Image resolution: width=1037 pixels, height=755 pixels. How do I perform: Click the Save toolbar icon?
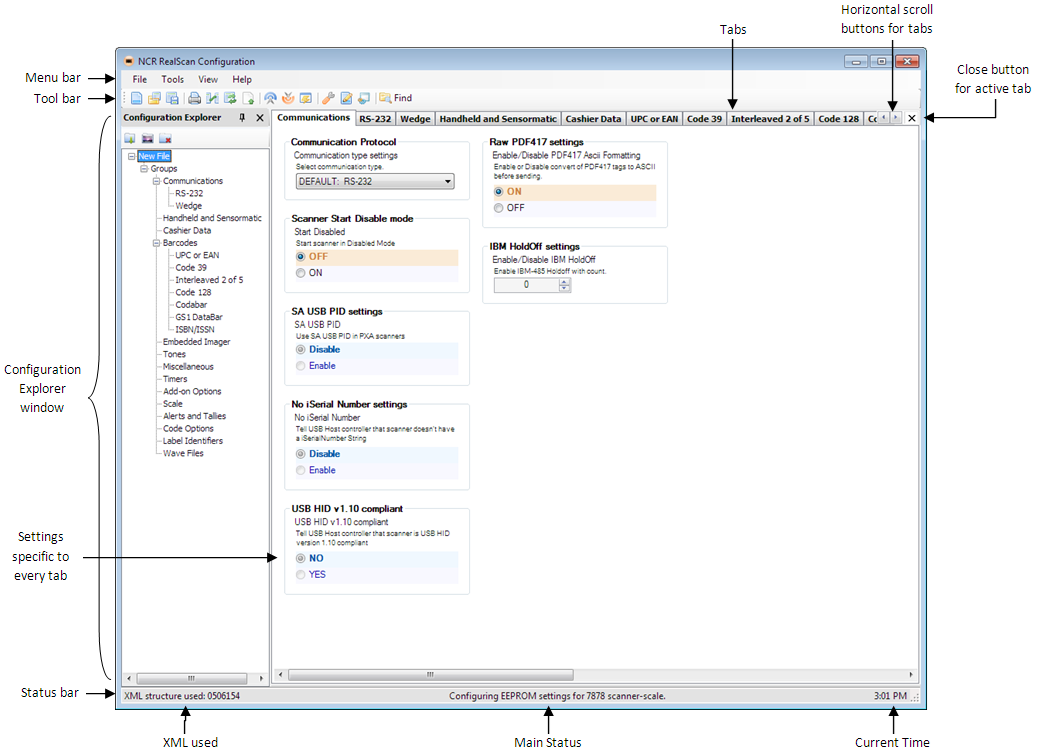coord(172,99)
